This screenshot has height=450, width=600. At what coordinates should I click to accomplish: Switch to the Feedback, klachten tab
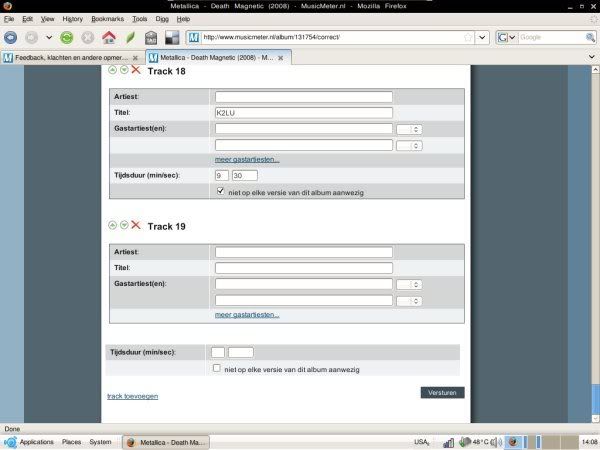[x=72, y=58]
